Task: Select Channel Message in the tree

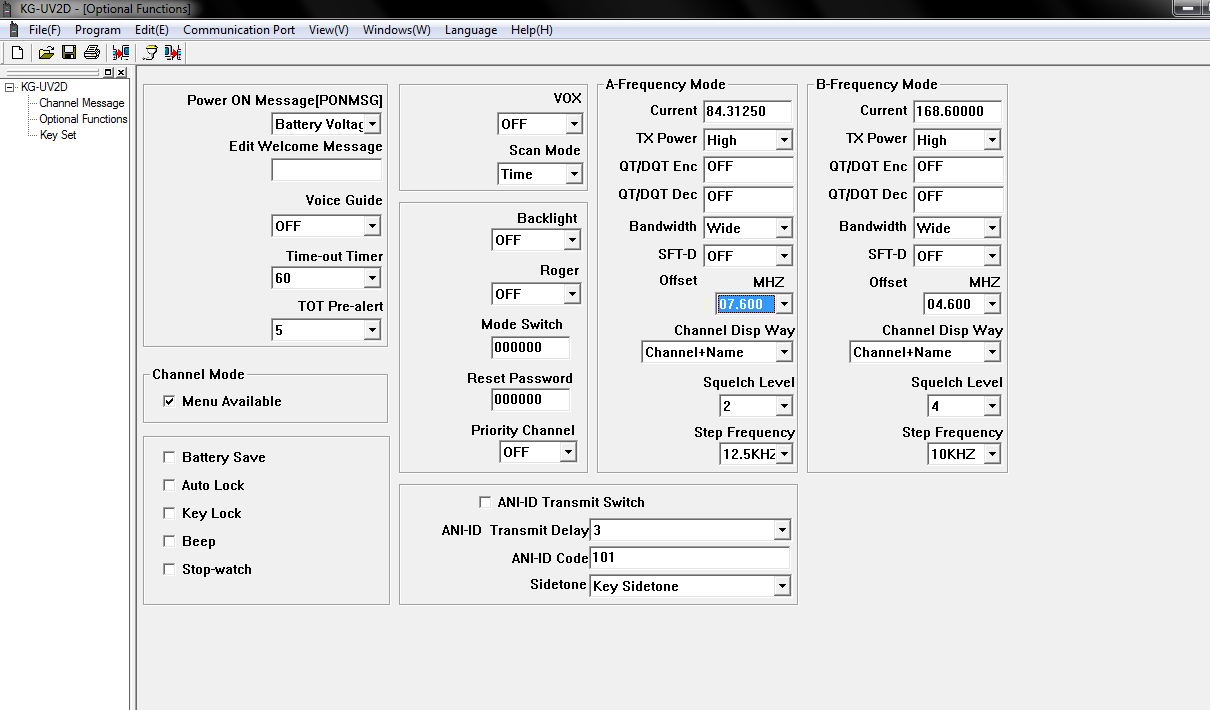Action: [x=82, y=103]
